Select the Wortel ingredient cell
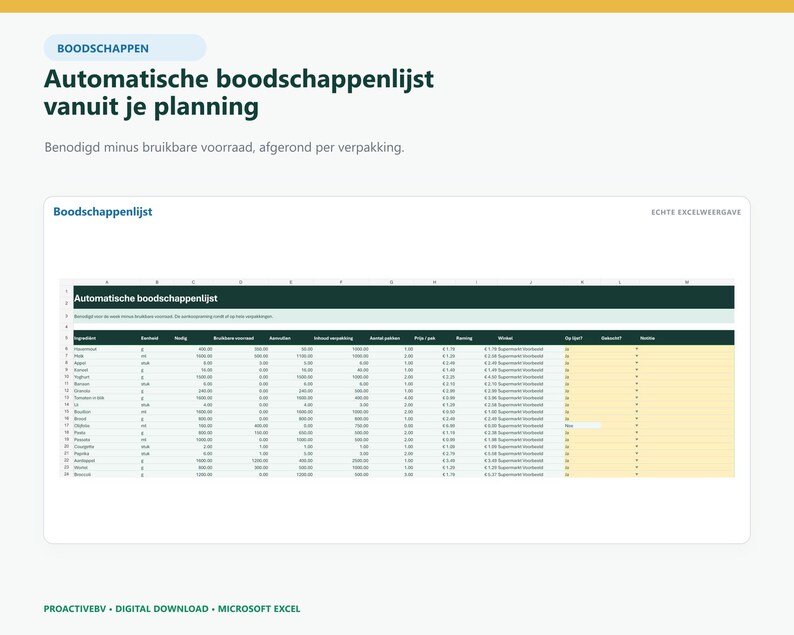Screen dimensions: 794x635 pyautogui.click(x=106, y=467)
